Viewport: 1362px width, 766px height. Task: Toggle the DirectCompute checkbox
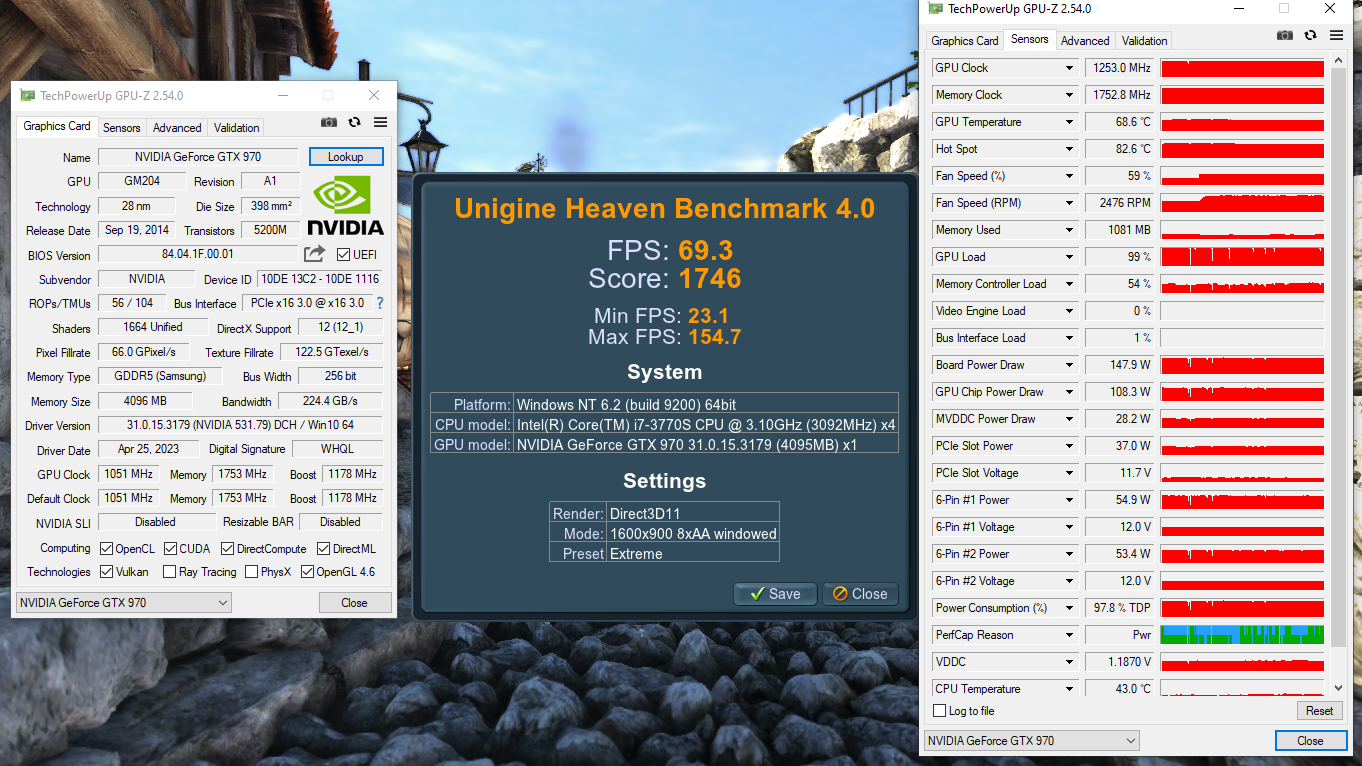pos(228,548)
